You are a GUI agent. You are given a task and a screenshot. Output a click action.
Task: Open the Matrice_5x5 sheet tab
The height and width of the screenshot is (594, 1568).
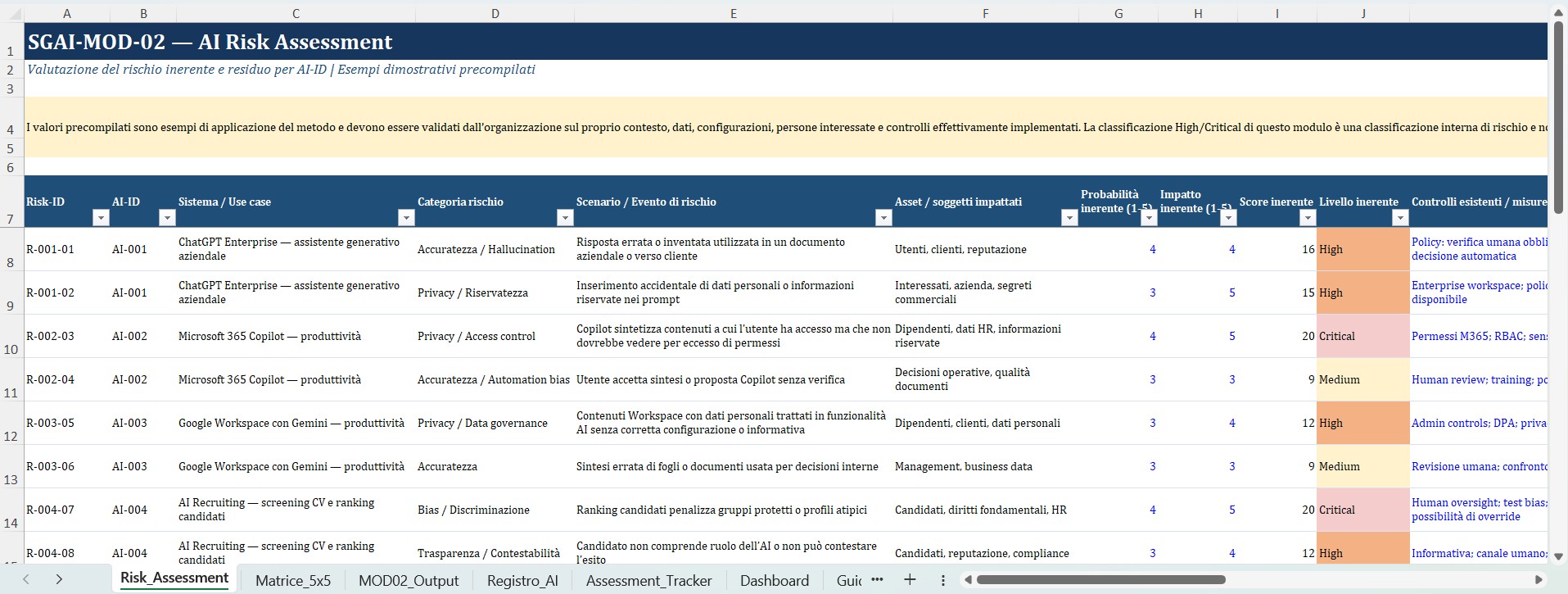293,580
